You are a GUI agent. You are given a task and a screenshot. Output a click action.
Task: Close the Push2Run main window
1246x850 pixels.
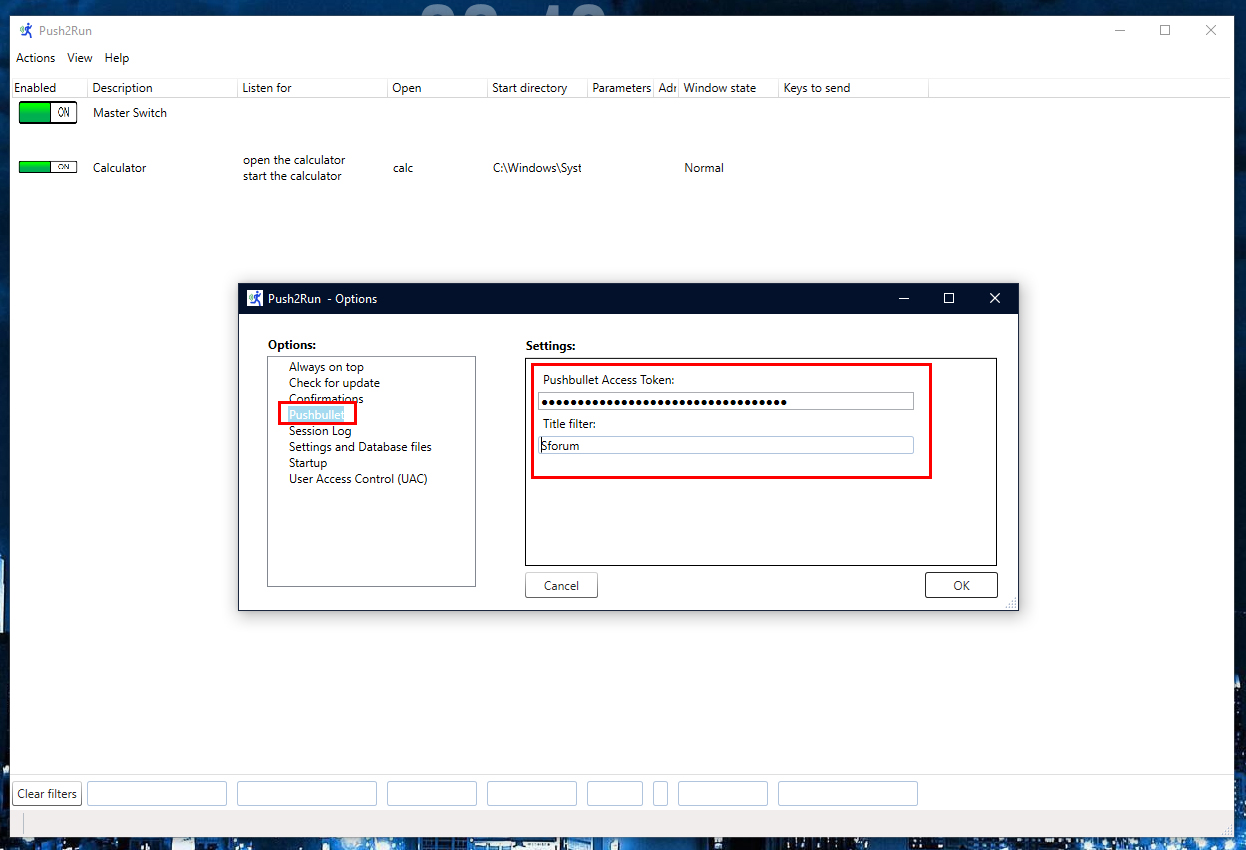[x=1211, y=31]
